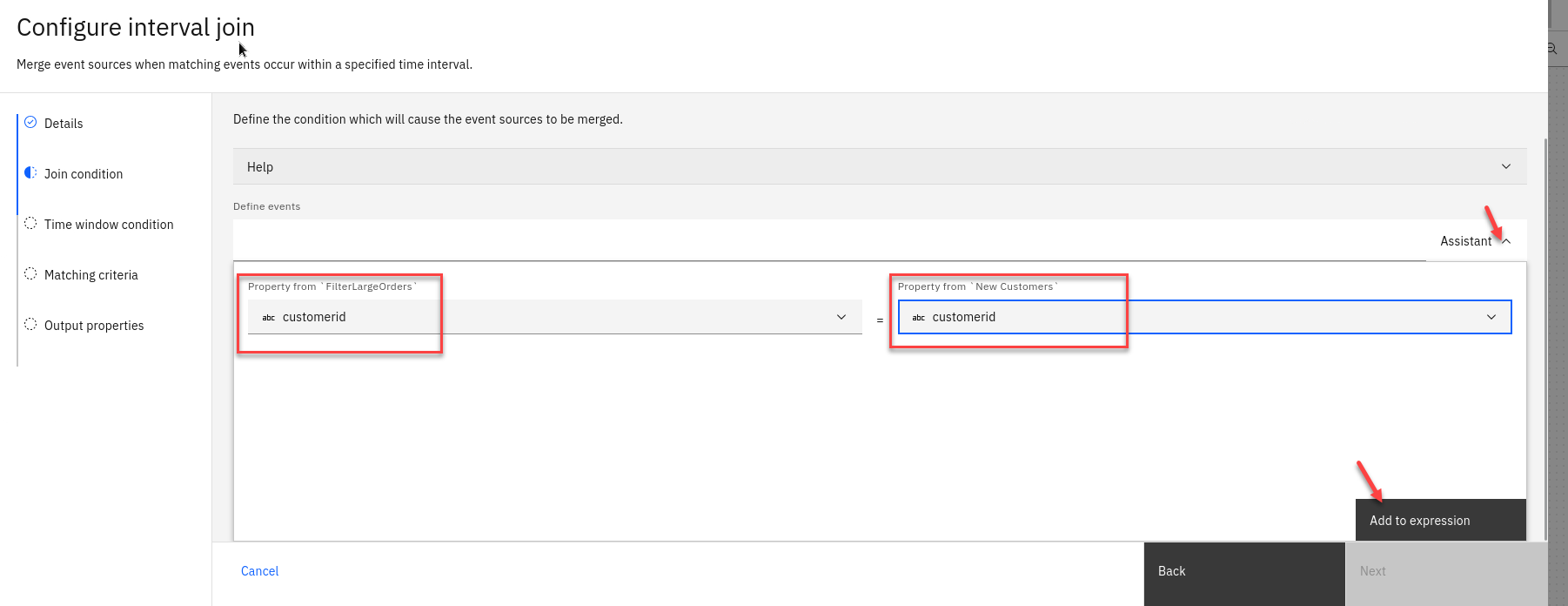This screenshot has height=606, width=1568.
Task: Expand the Help section chevron
Action: tap(1505, 167)
